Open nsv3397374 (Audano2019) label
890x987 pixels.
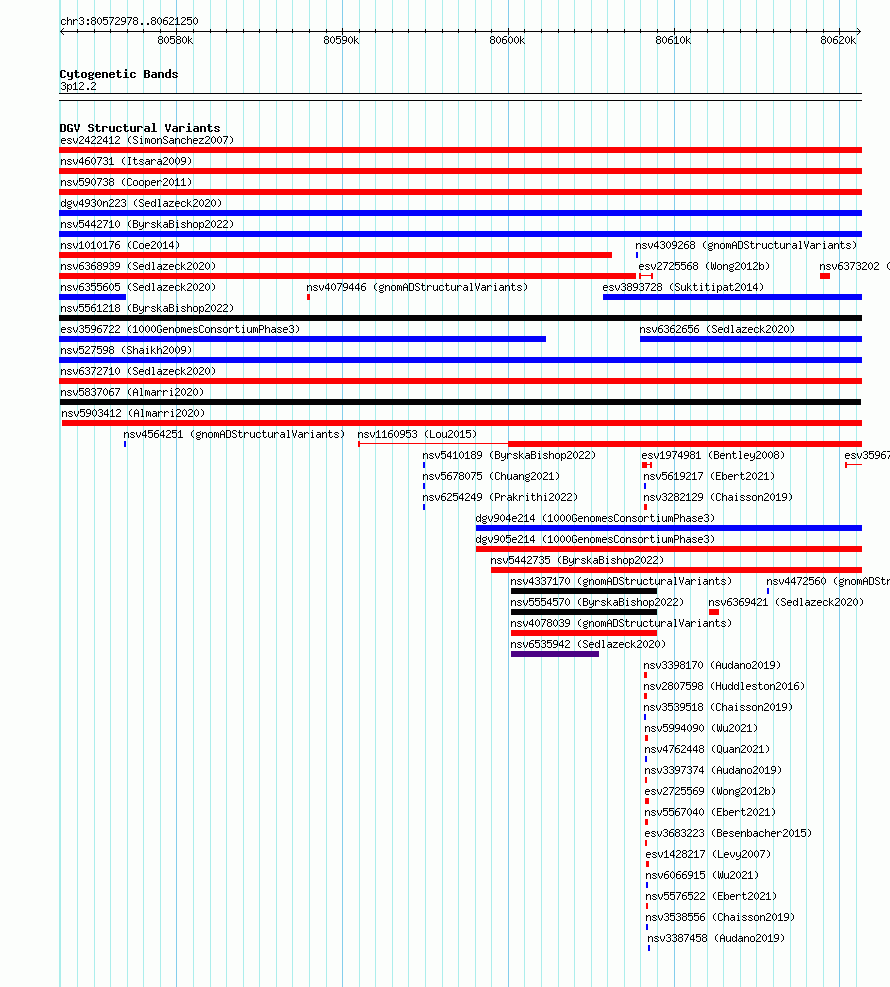tap(713, 770)
